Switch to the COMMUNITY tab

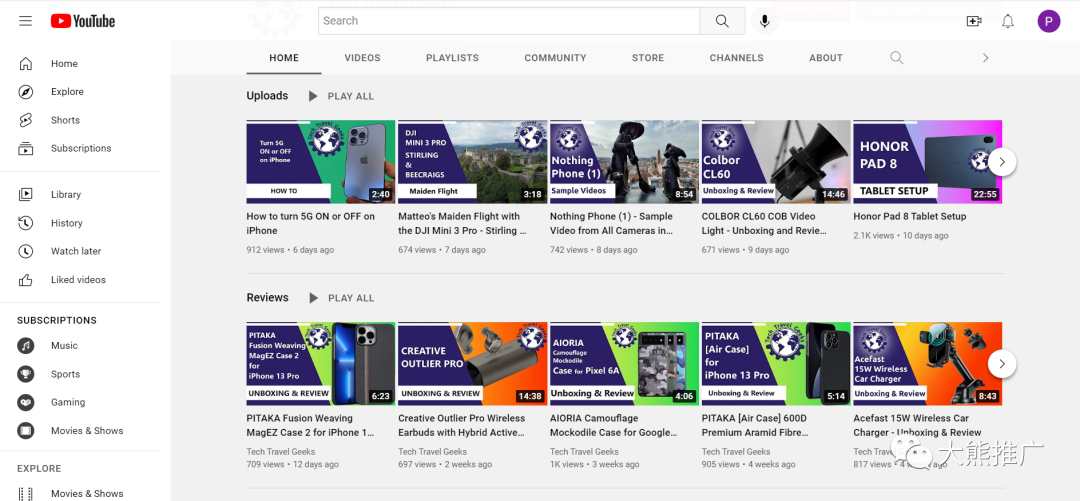555,58
